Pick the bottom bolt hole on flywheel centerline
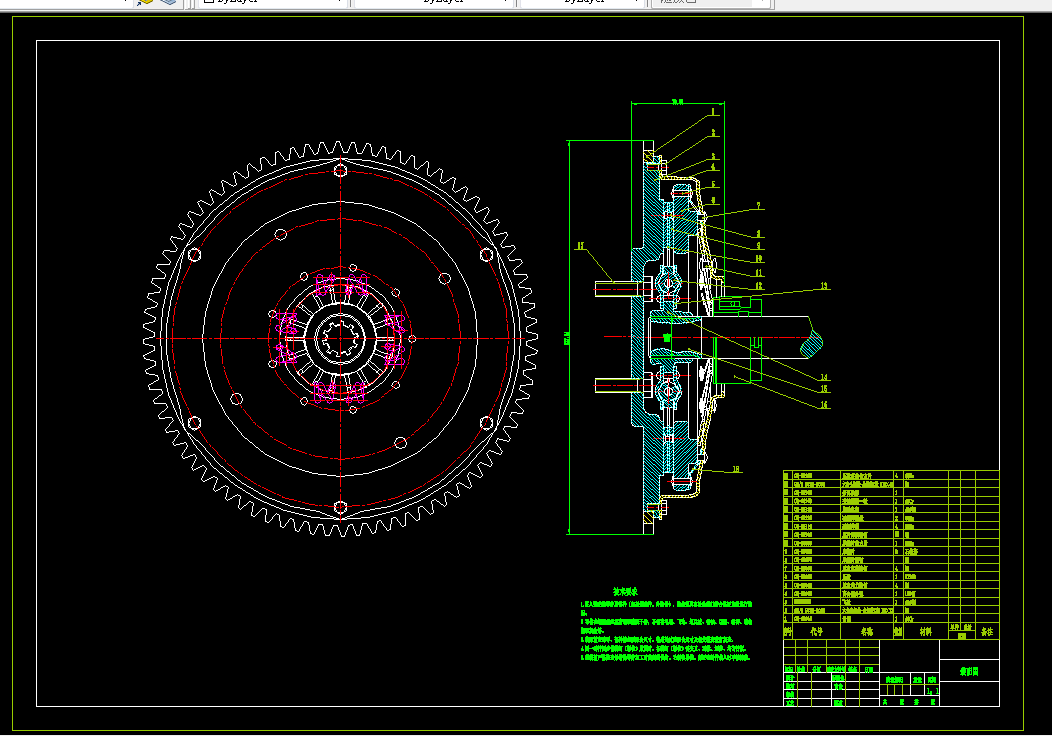1052x736 pixels. 340,507
